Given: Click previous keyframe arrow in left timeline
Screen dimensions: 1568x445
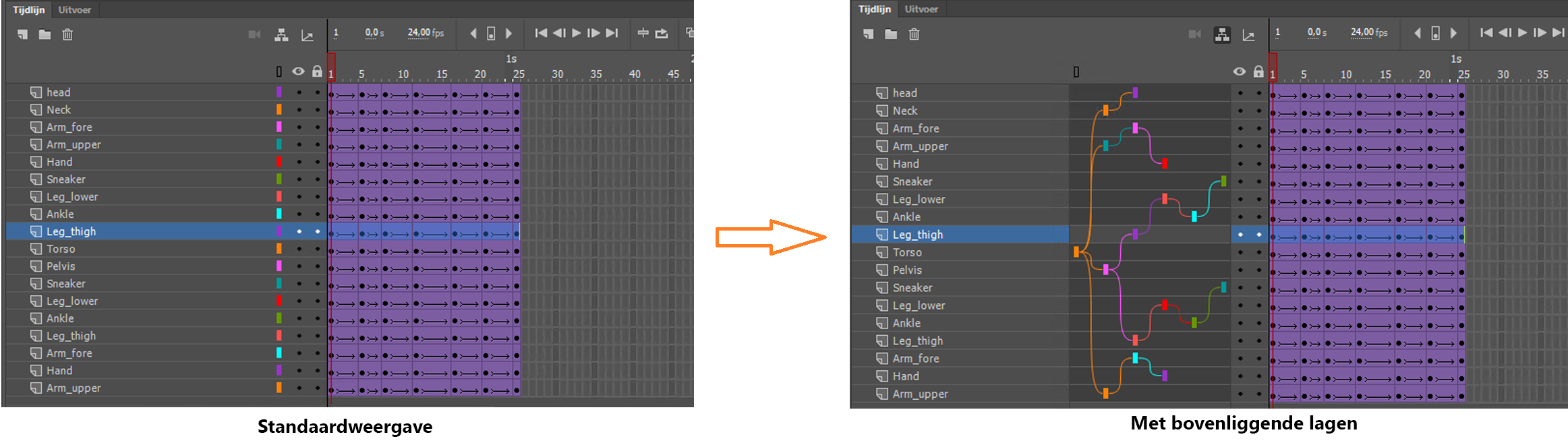Looking at the screenshot, I should (x=473, y=33).
